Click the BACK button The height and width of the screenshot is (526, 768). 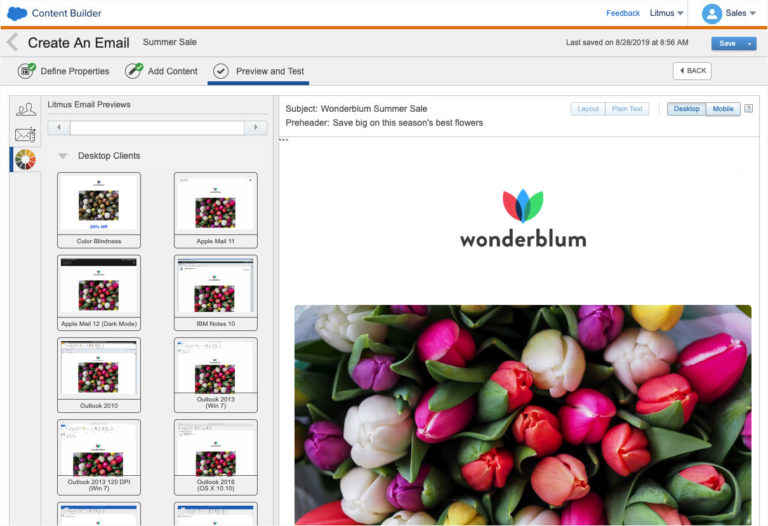pyautogui.click(x=692, y=71)
